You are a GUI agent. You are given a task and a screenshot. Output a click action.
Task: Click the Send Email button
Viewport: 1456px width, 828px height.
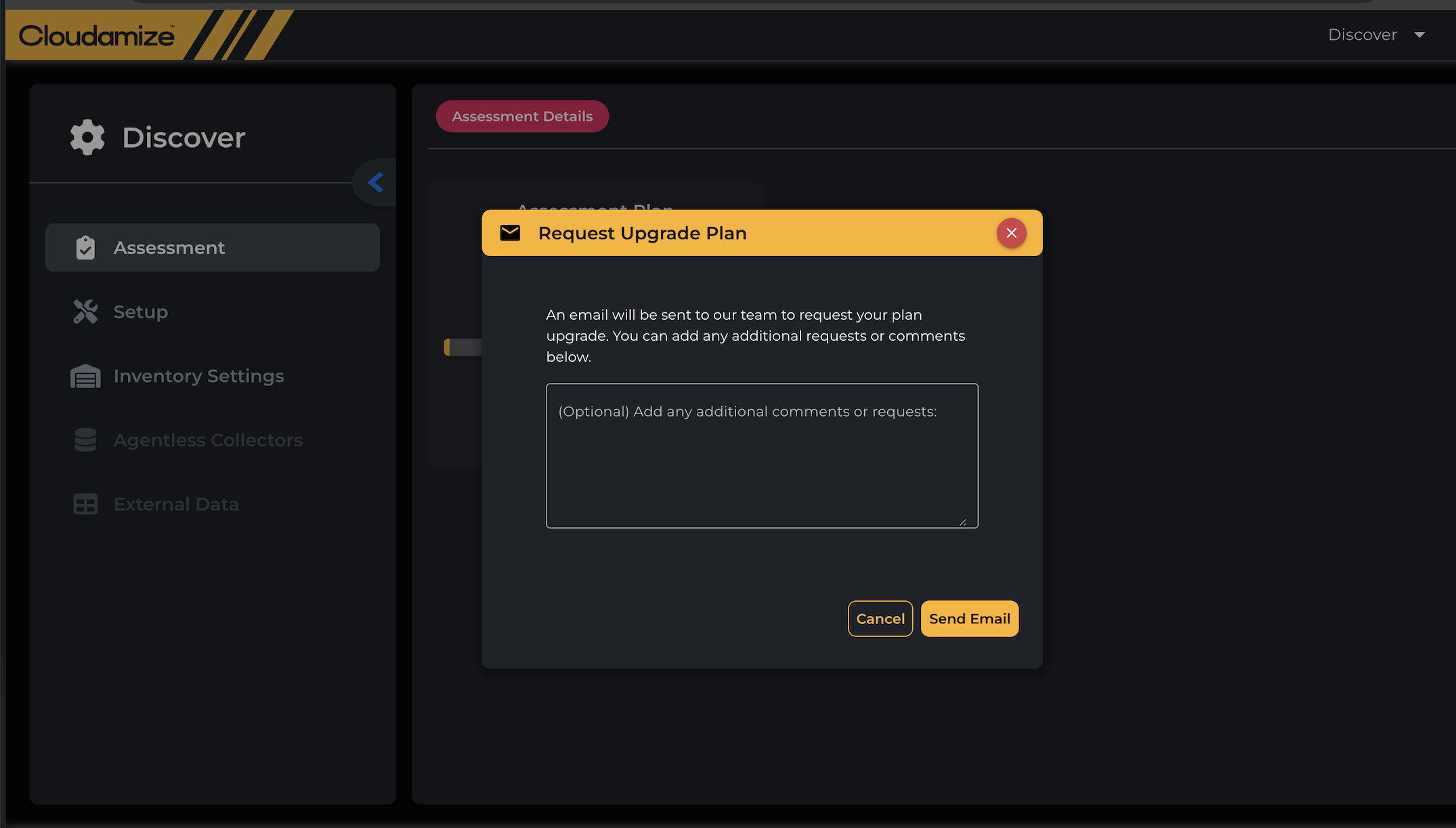(969, 619)
